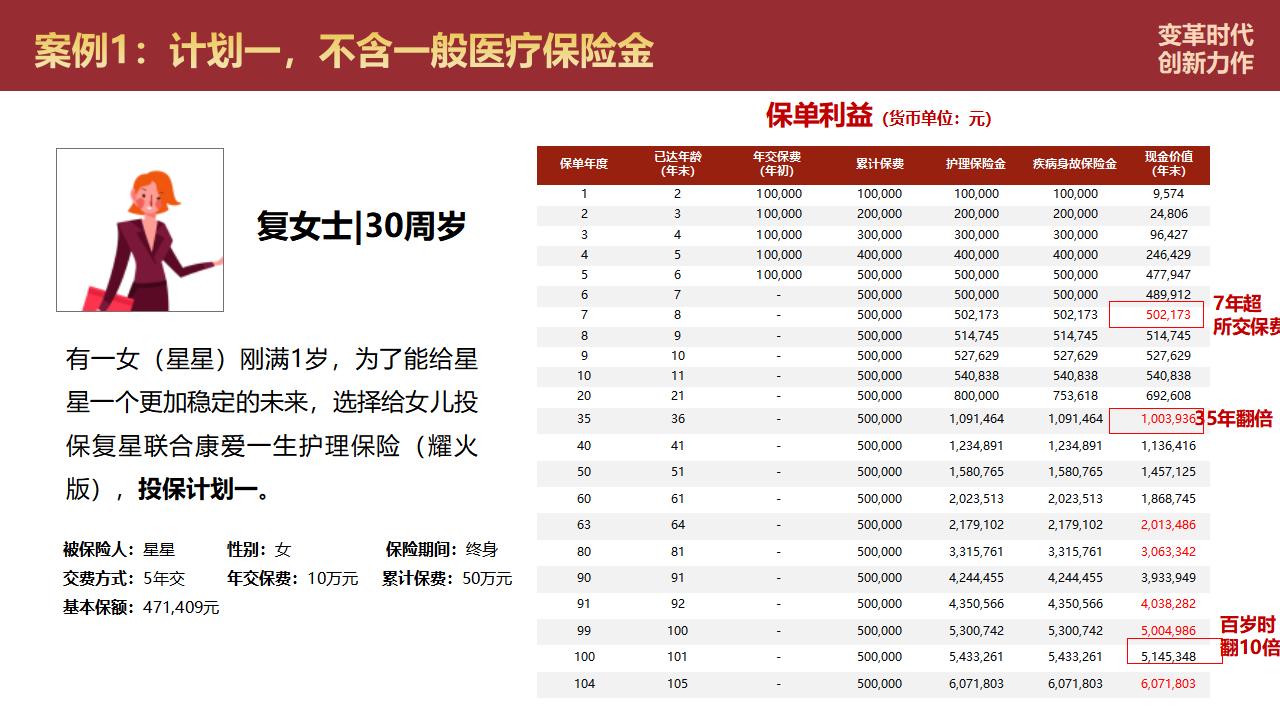
Task: Click the "交费方式：5年交" field
Action: pos(124,578)
